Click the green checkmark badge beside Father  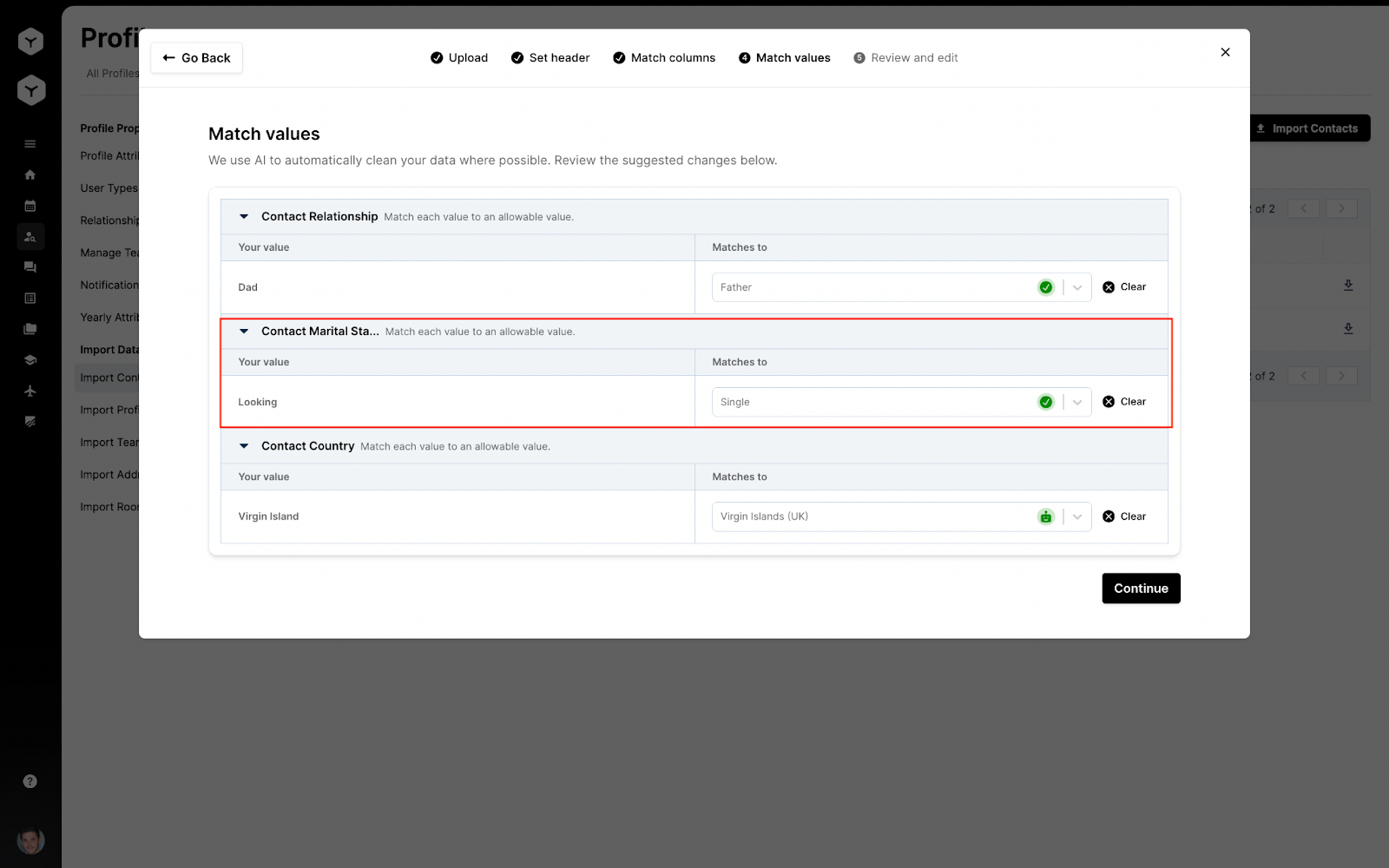[1045, 286]
